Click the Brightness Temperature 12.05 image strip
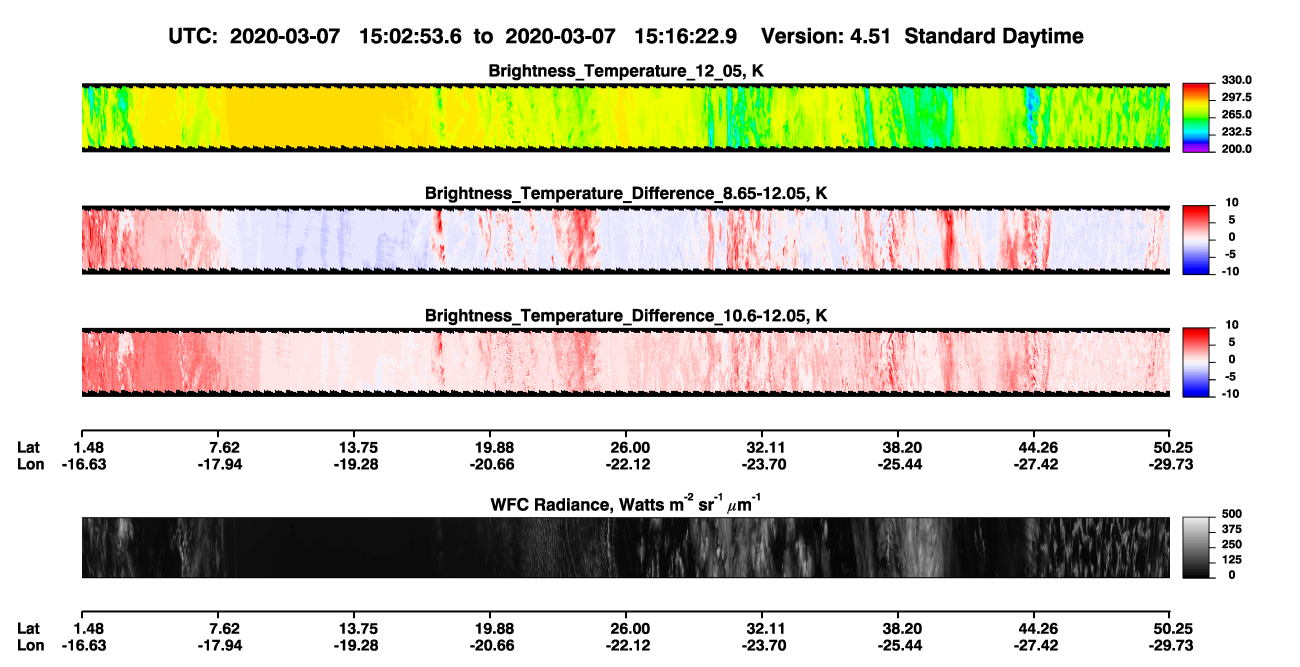 point(625,117)
